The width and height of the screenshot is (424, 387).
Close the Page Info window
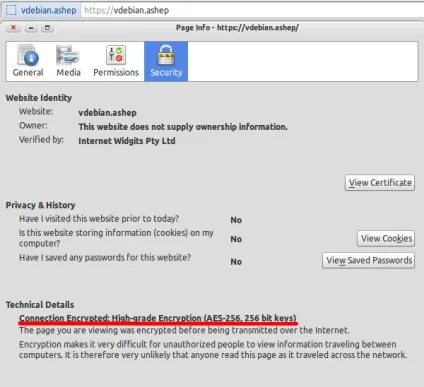(x=13, y=28)
